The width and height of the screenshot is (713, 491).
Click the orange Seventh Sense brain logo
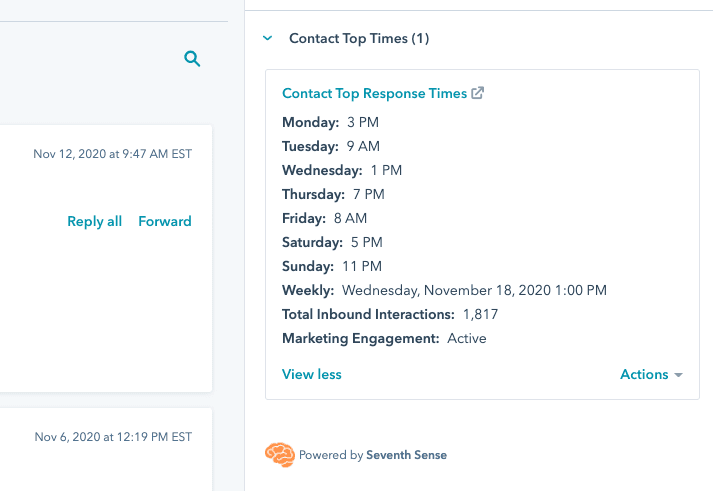coord(279,455)
